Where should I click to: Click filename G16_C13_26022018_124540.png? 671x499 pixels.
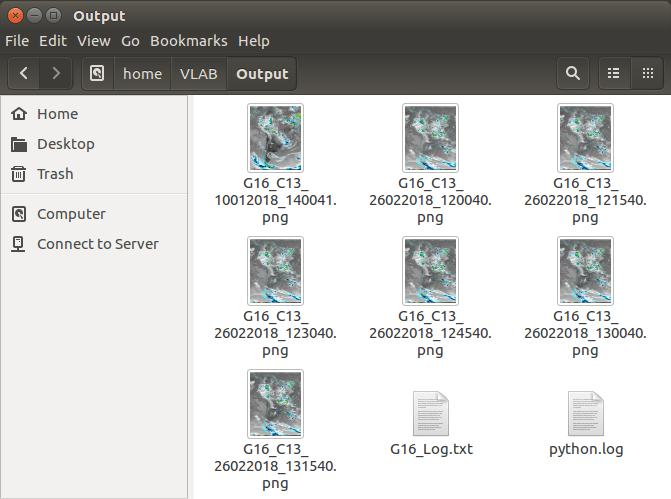pos(430,333)
